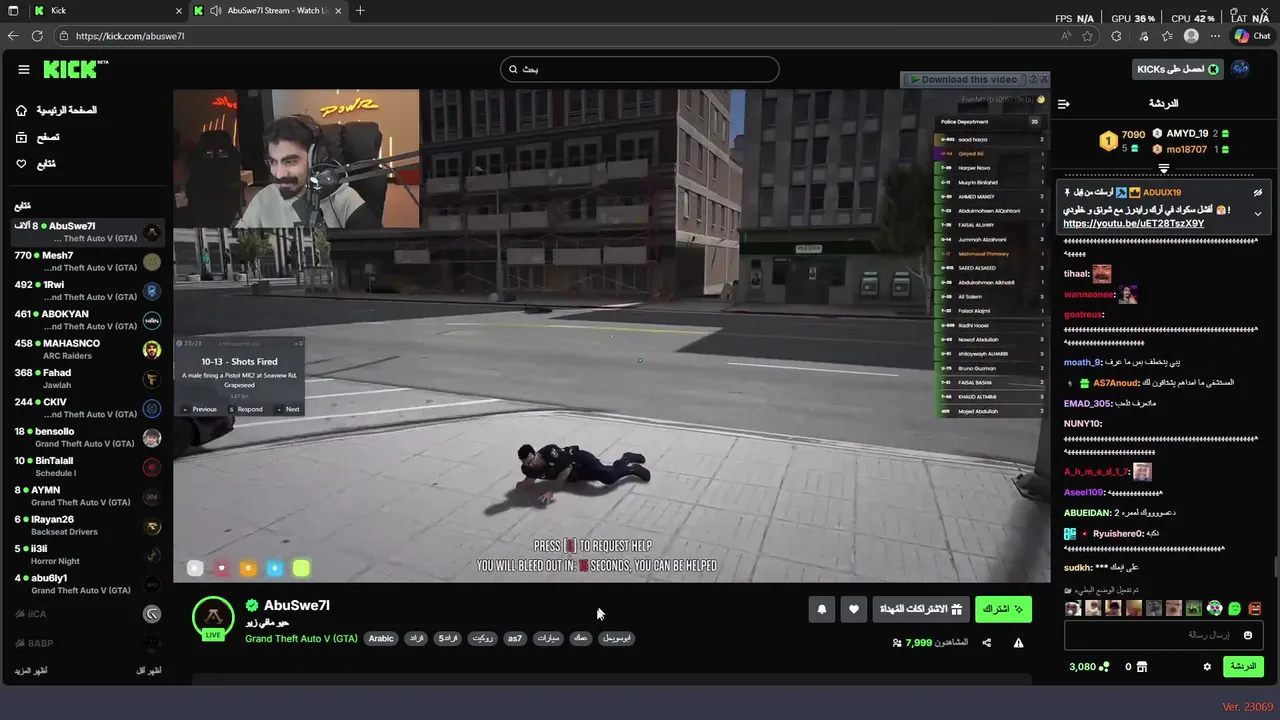Click the green Chat send button
This screenshot has height=720, width=1280.
coord(1243,667)
